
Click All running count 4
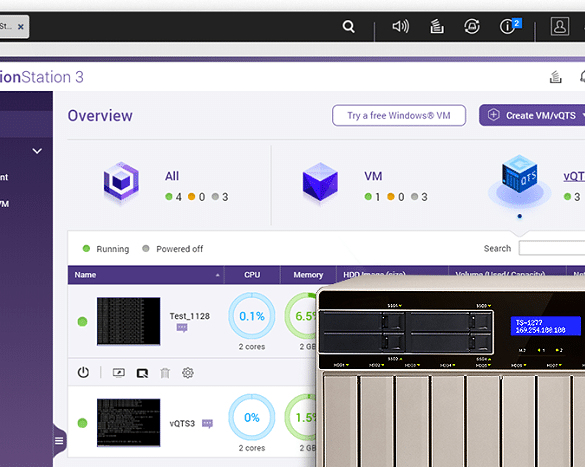(179, 197)
